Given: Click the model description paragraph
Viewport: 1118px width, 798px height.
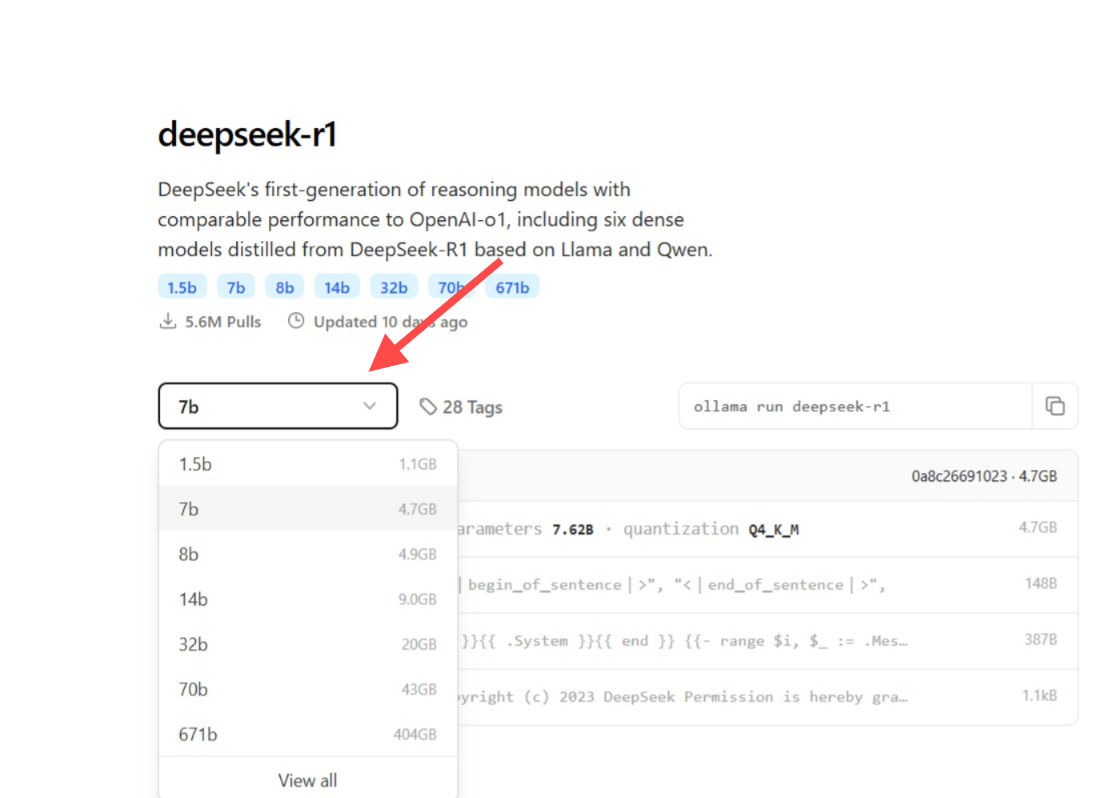Looking at the screenshot, I should (435, 219).
